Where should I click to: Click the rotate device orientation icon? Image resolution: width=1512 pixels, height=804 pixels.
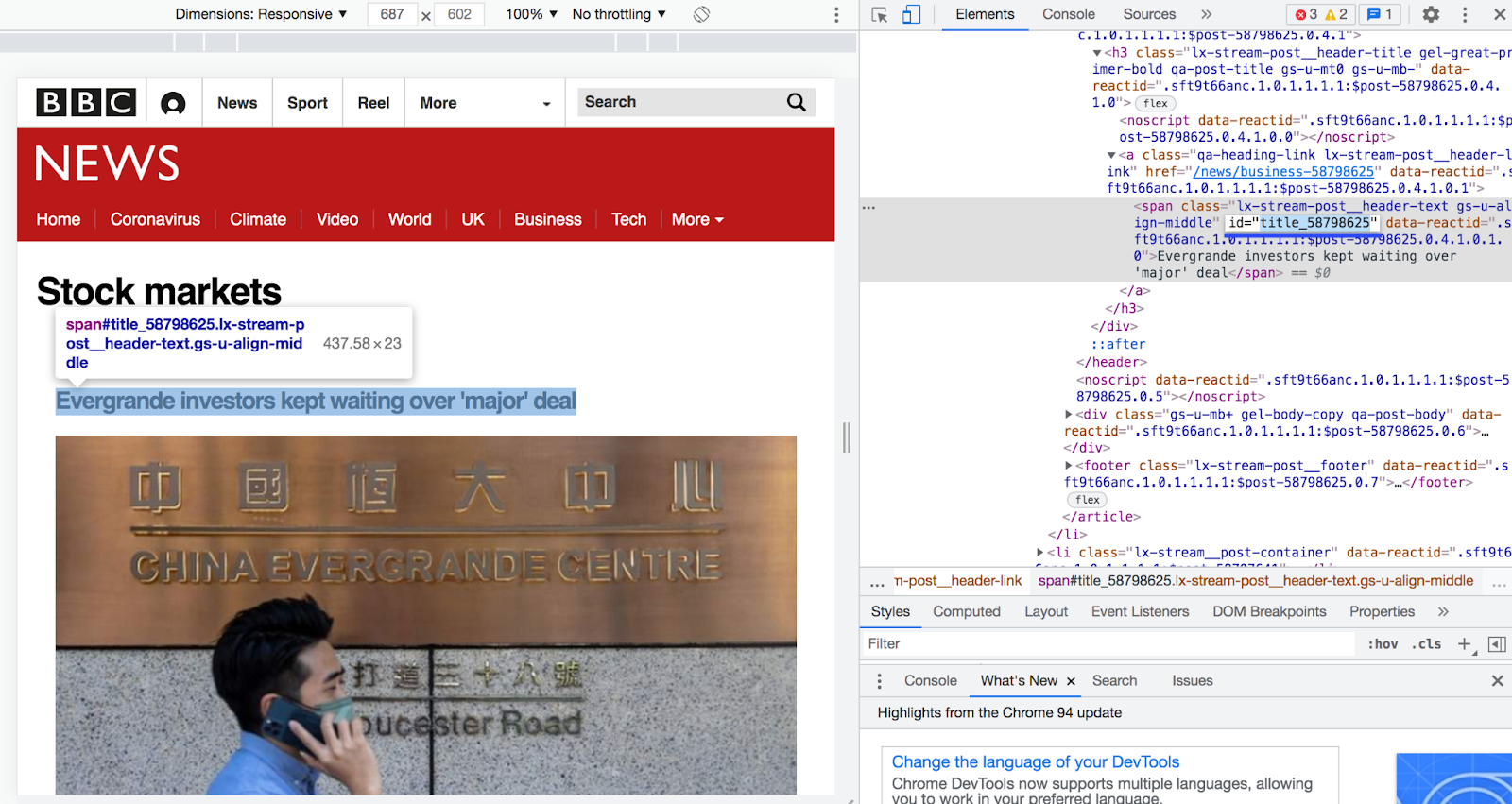pyautogui.click(x=701, y=14)
